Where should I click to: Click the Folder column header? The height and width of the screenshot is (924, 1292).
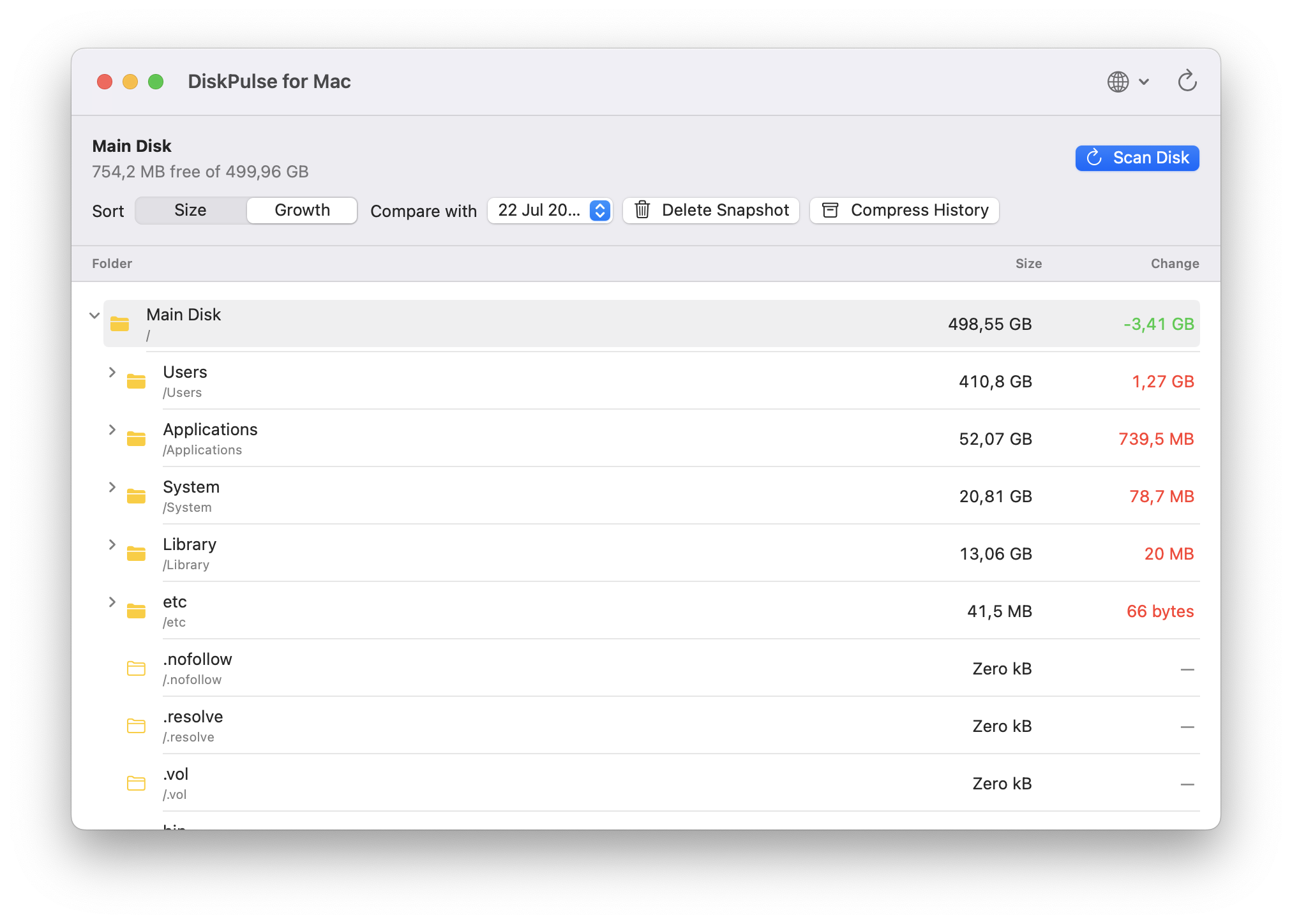coord(112,264)
